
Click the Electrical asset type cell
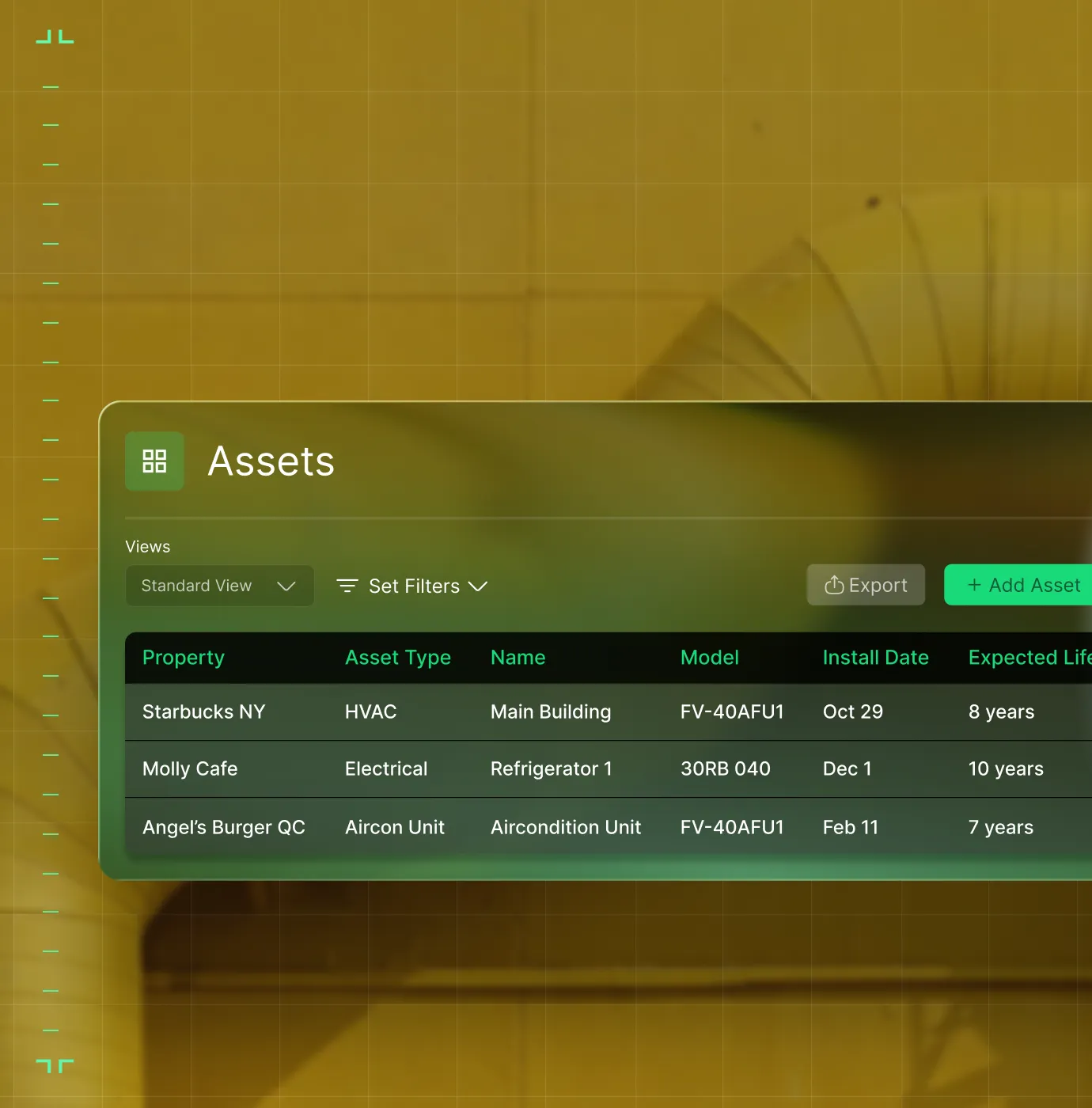(x=386, y=768)
